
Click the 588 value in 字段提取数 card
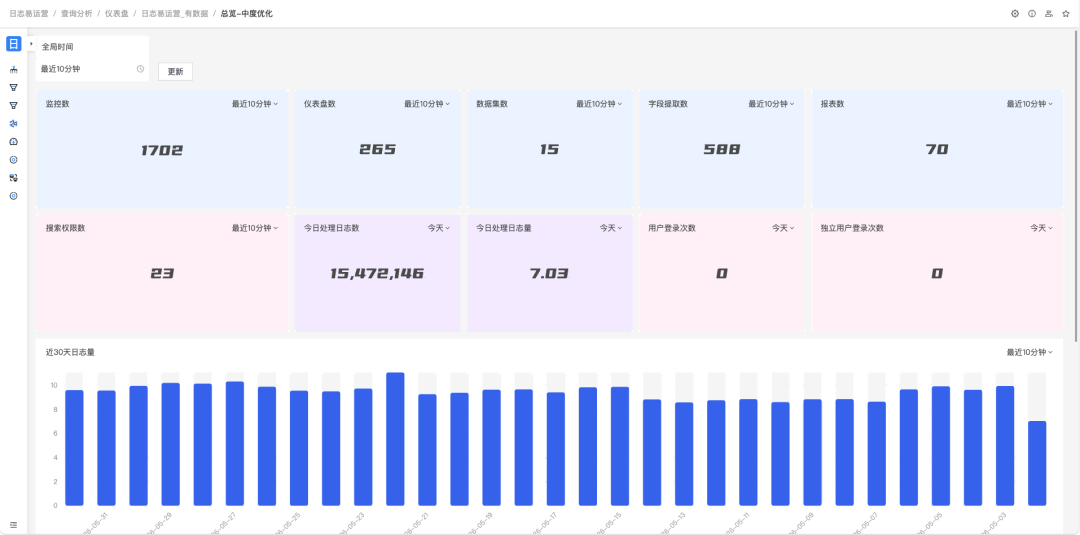pos(722,149)
